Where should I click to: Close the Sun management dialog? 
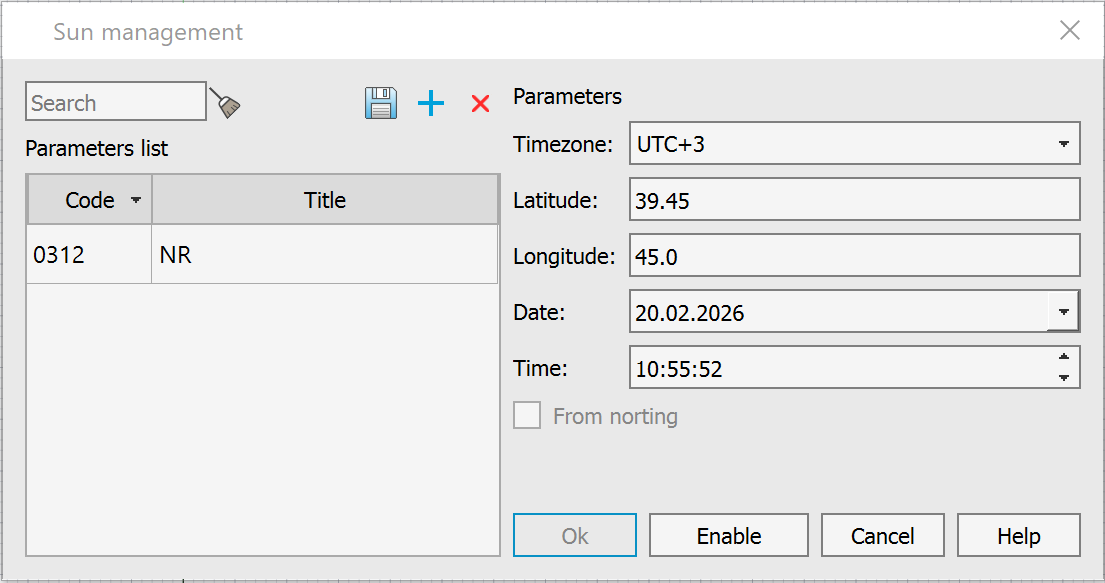[x=1069, y=31]
